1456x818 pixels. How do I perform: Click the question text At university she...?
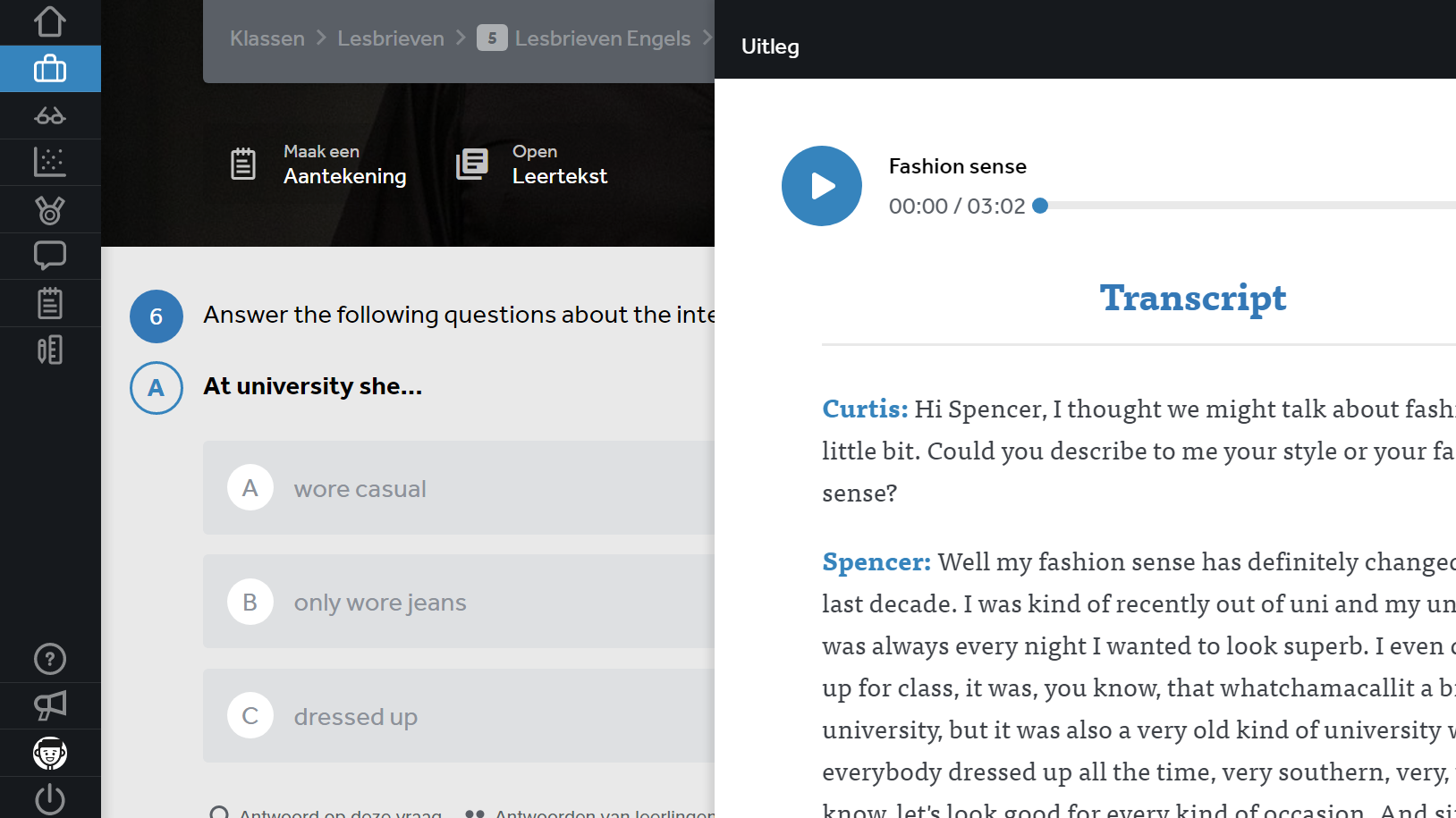click(313, 386)
